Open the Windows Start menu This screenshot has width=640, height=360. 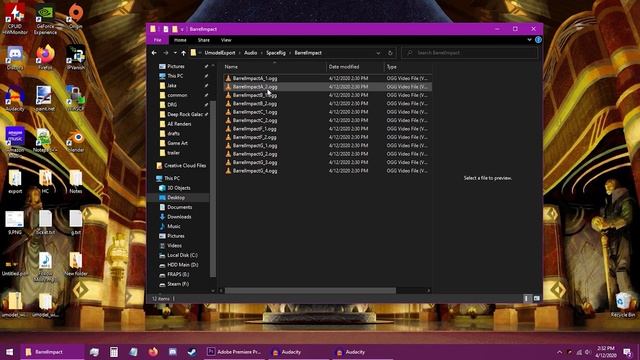point(9,352)
